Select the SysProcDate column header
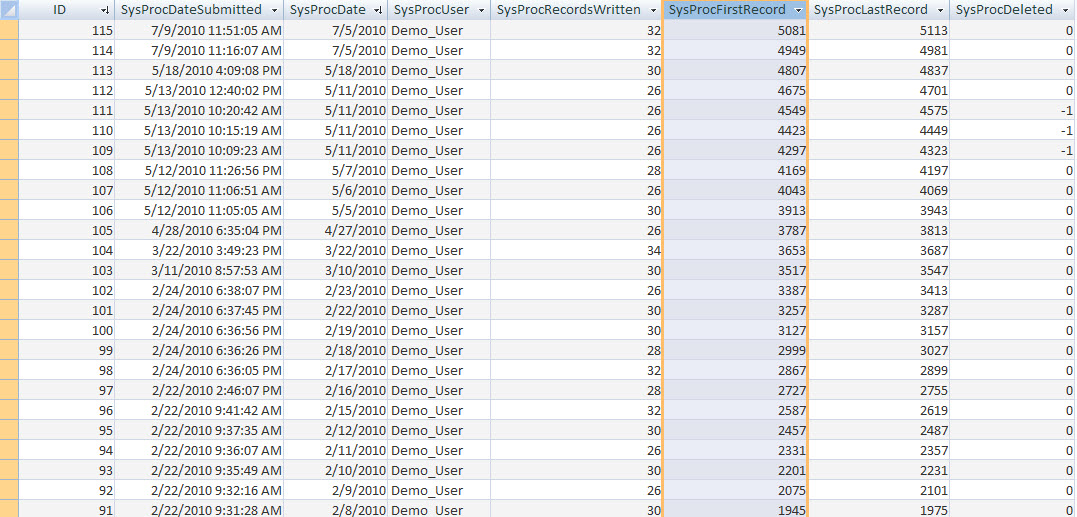This screenshot has width=1077, height=517. pos(335,10)
